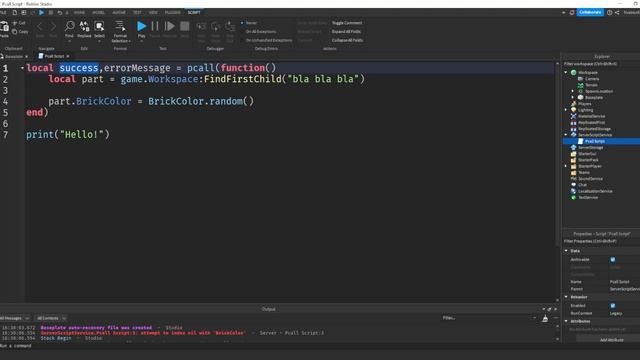Switch to the Baseplate document tab
The height and width of the screenshot is (360, 640).
[13, 56]
